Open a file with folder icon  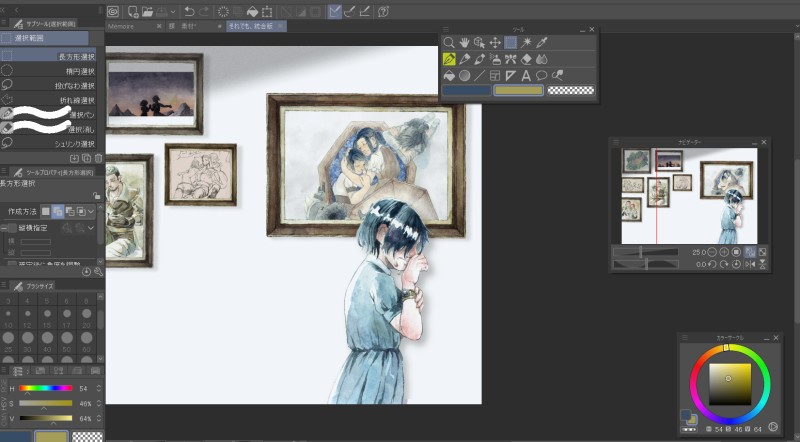[x=147, y=11]
